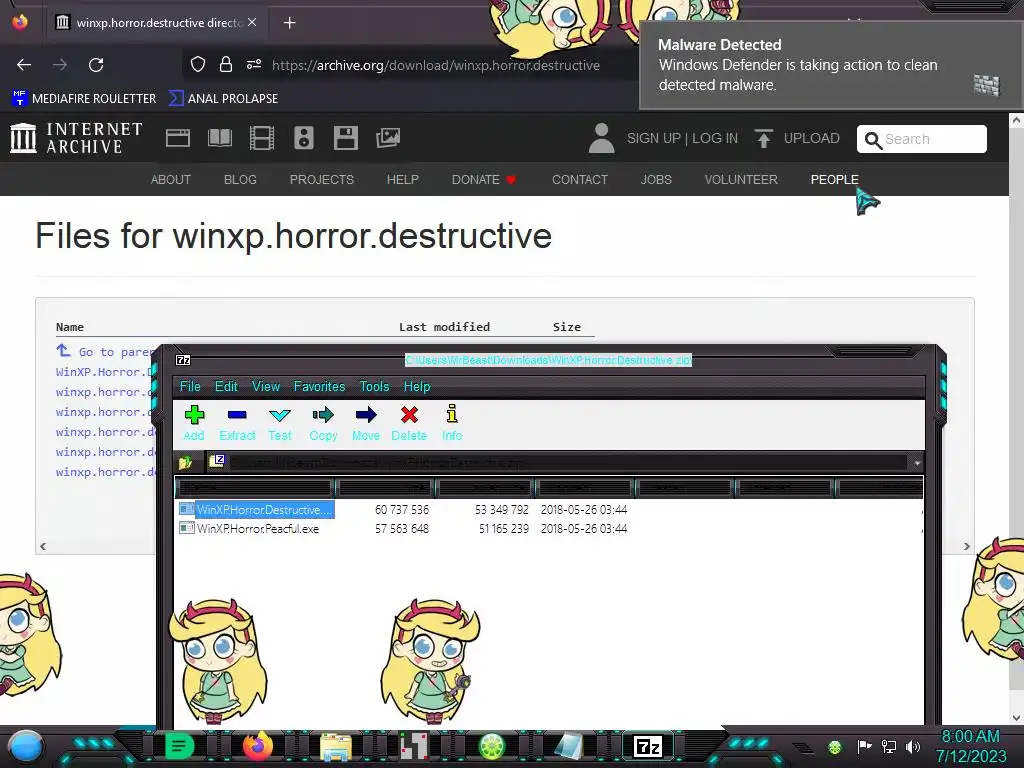Click the volume speaker tray icon
Screen dimensions: 1024x768
(x=913, y=746)
